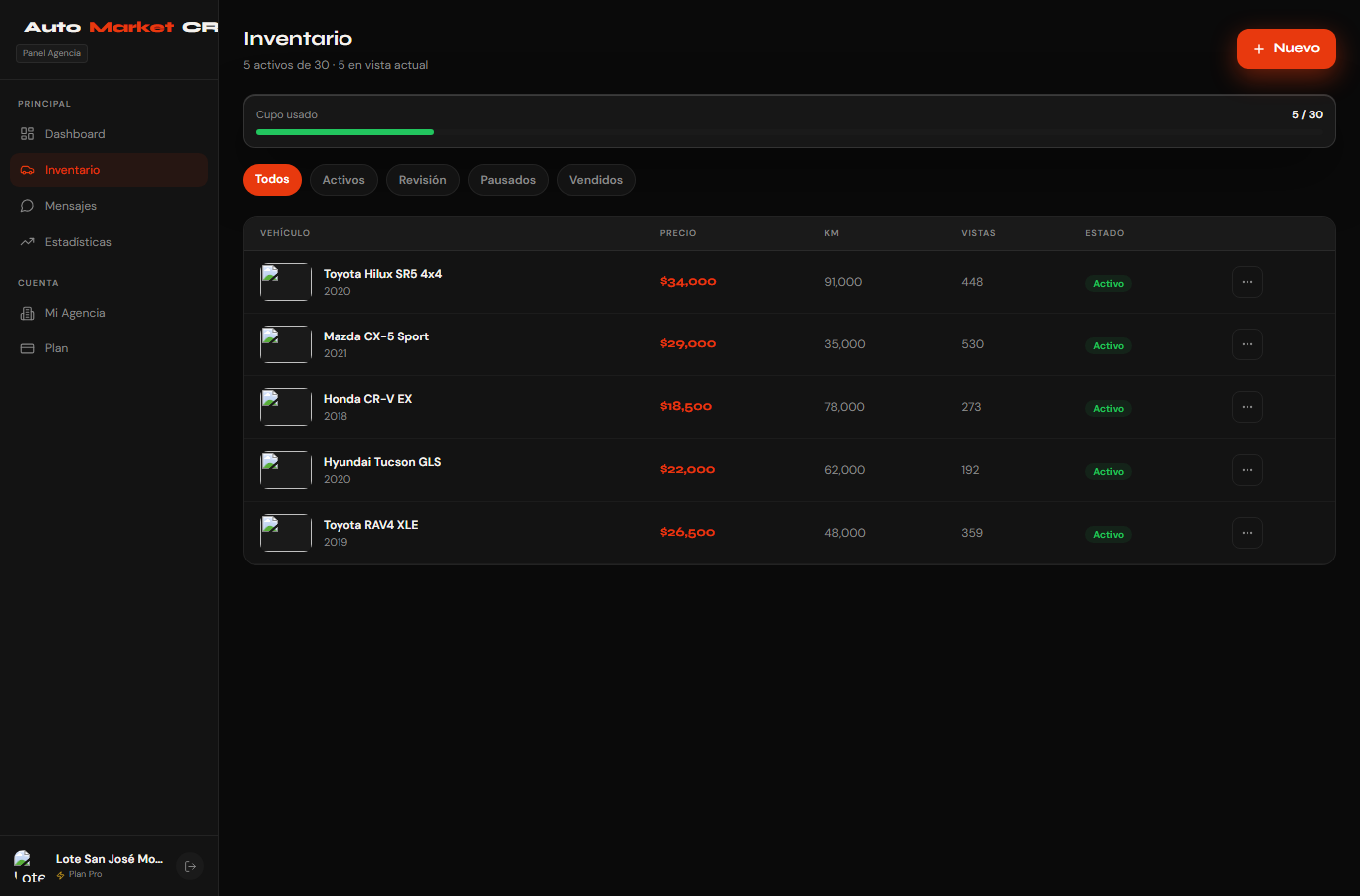The height and width of the screenshot is (896, 1360).
Task: Click the $29,000 price
Action: click(688, 344)
